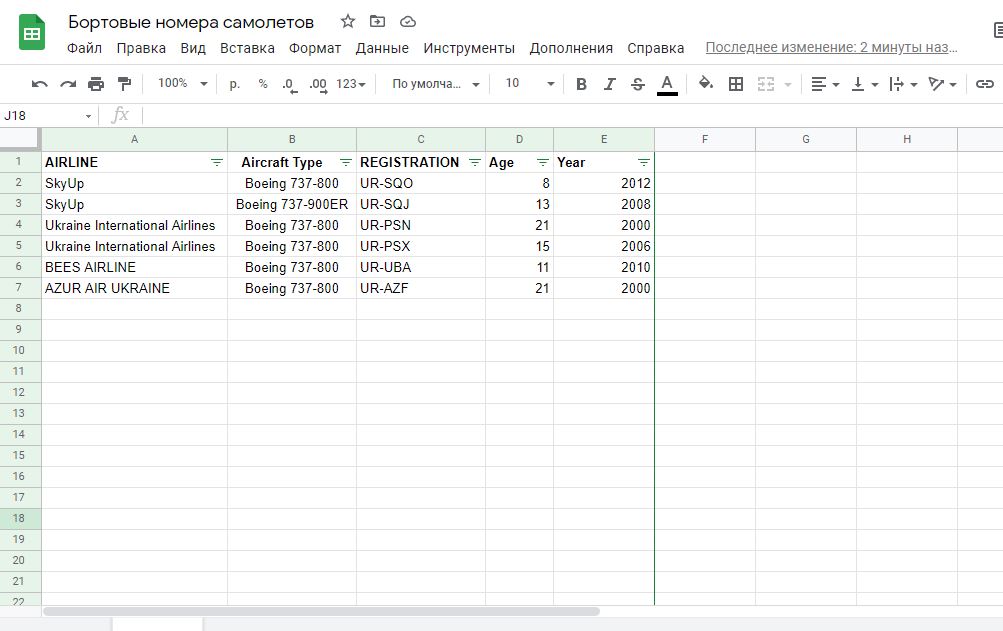This screenshot has height=631, width=1003.
Task: Open the last edit history link
Action: pyautogui.click(x=831, y=47)
